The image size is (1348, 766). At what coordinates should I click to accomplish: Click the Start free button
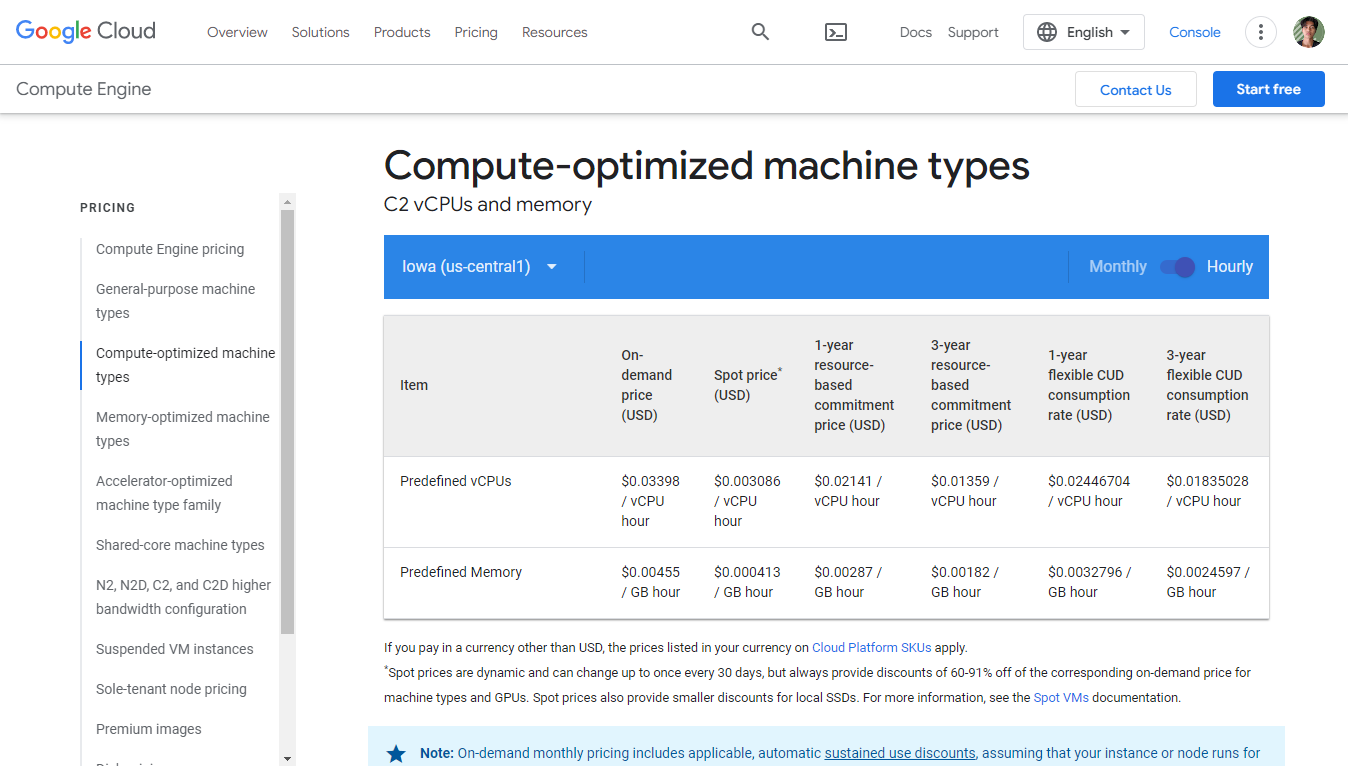(x=1268, y=89)
